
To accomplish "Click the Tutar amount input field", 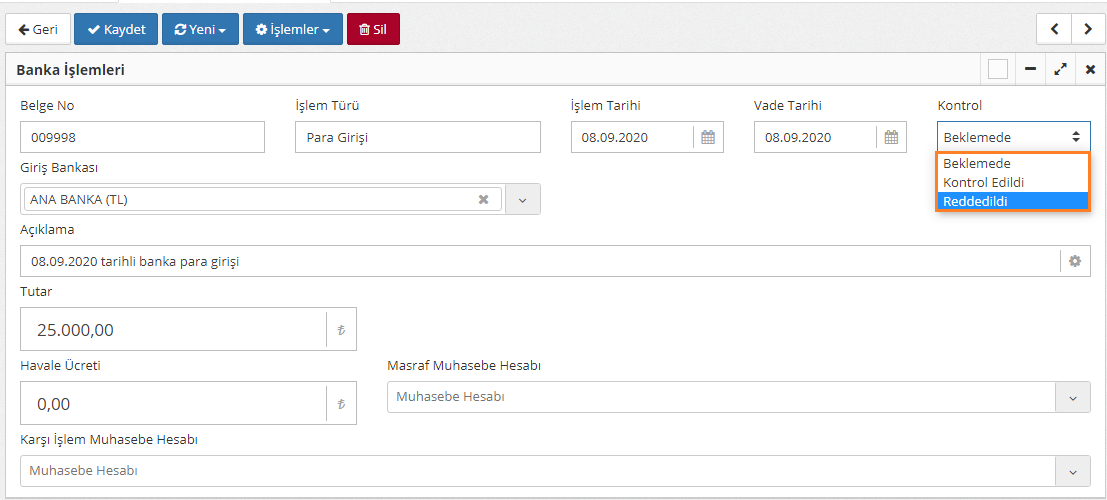I will pos(173,329).
